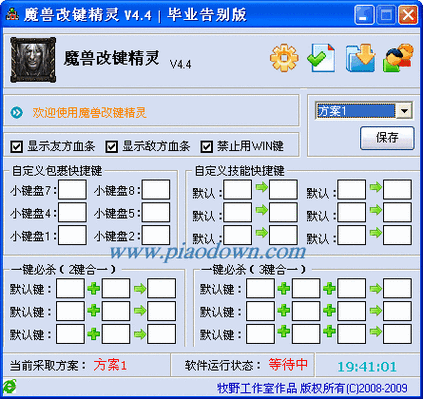This screenshot has width=423, height=399.
Task: Click the 小键盘8 hotkey input box
Action: tap(156, 190)
